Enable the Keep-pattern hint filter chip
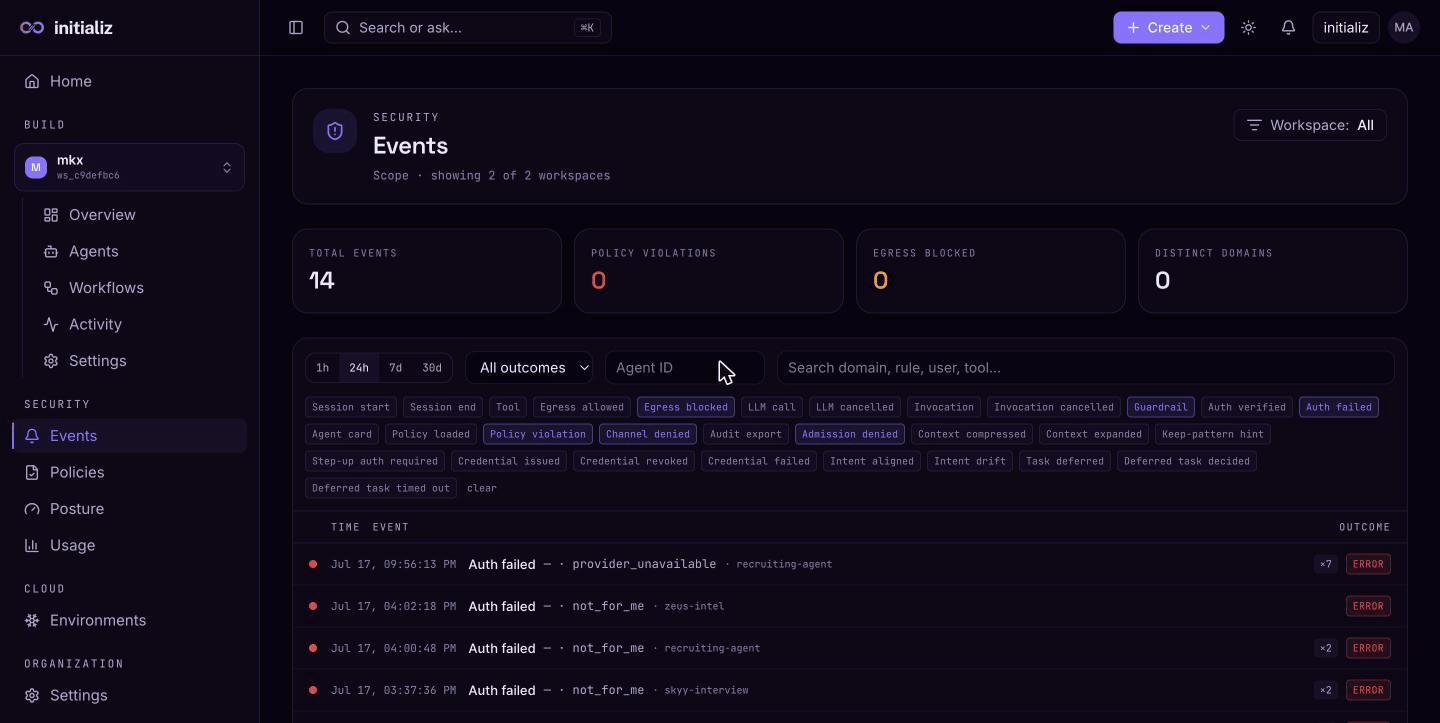1440x723 pixels. (x=1213, y=434)
